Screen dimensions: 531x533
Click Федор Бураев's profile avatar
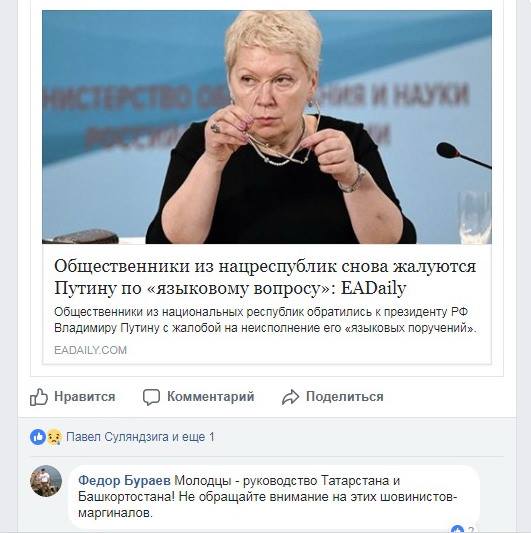click(x=46, y=481)
